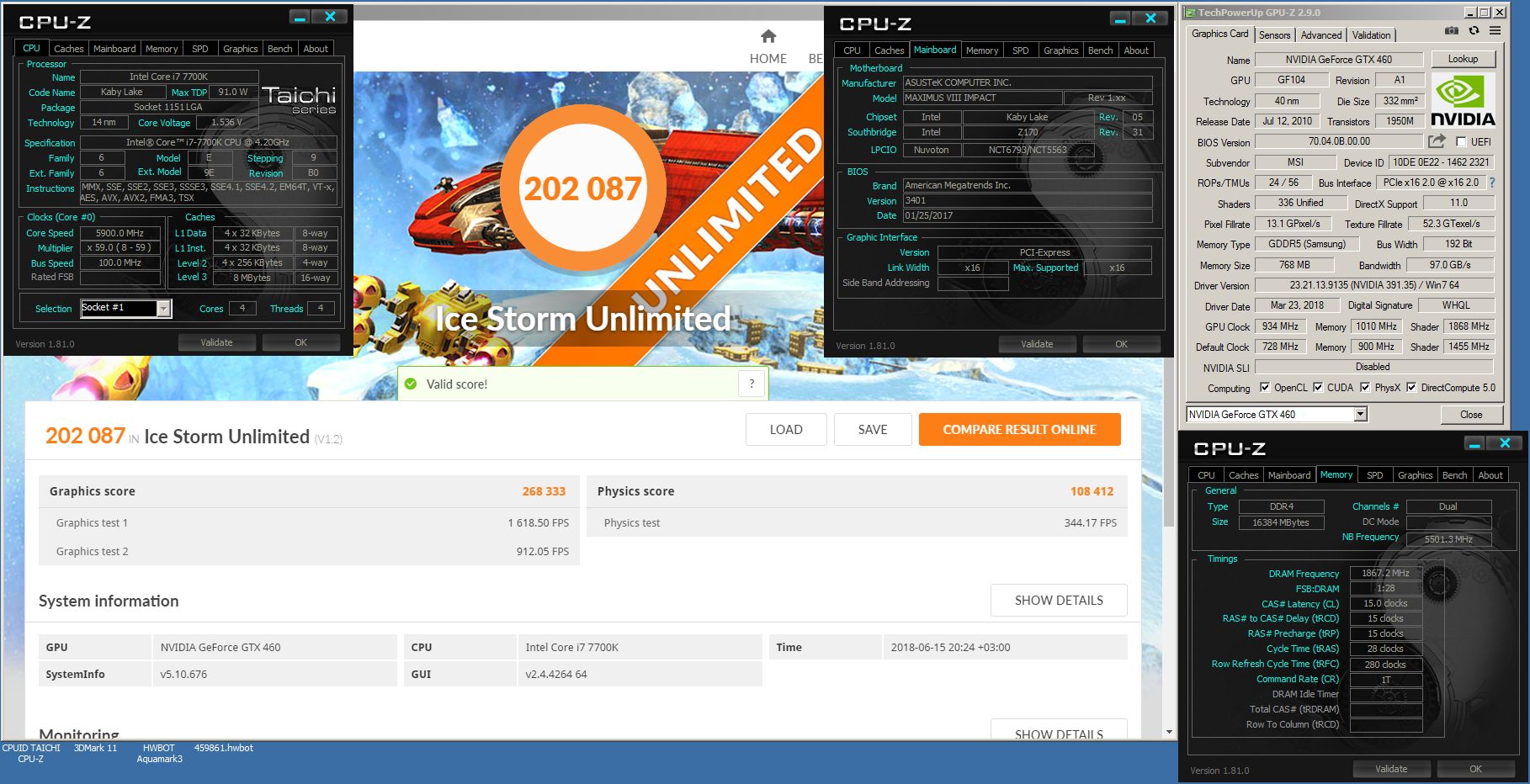1530x784 pixels.
Task: Click the GPU-Z refresh icon
Action: (1474, 30)
